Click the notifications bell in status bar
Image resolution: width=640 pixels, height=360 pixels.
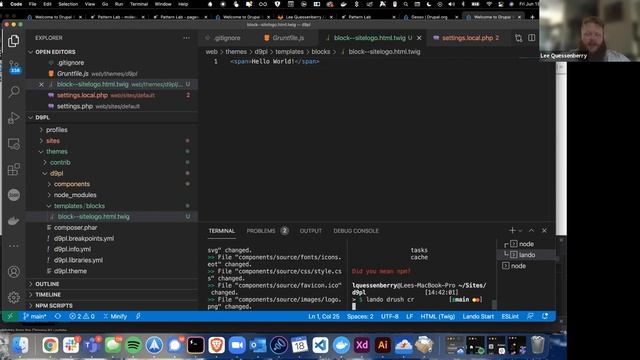545,316
